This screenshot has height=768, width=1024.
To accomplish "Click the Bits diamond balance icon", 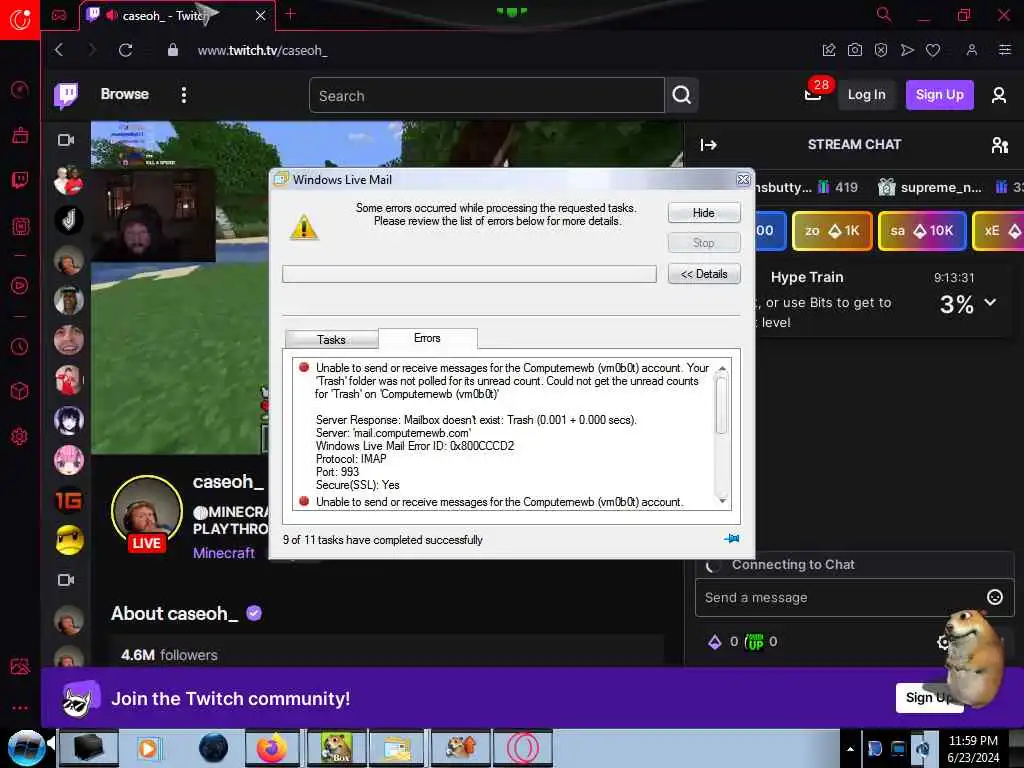I will (715, 642).
